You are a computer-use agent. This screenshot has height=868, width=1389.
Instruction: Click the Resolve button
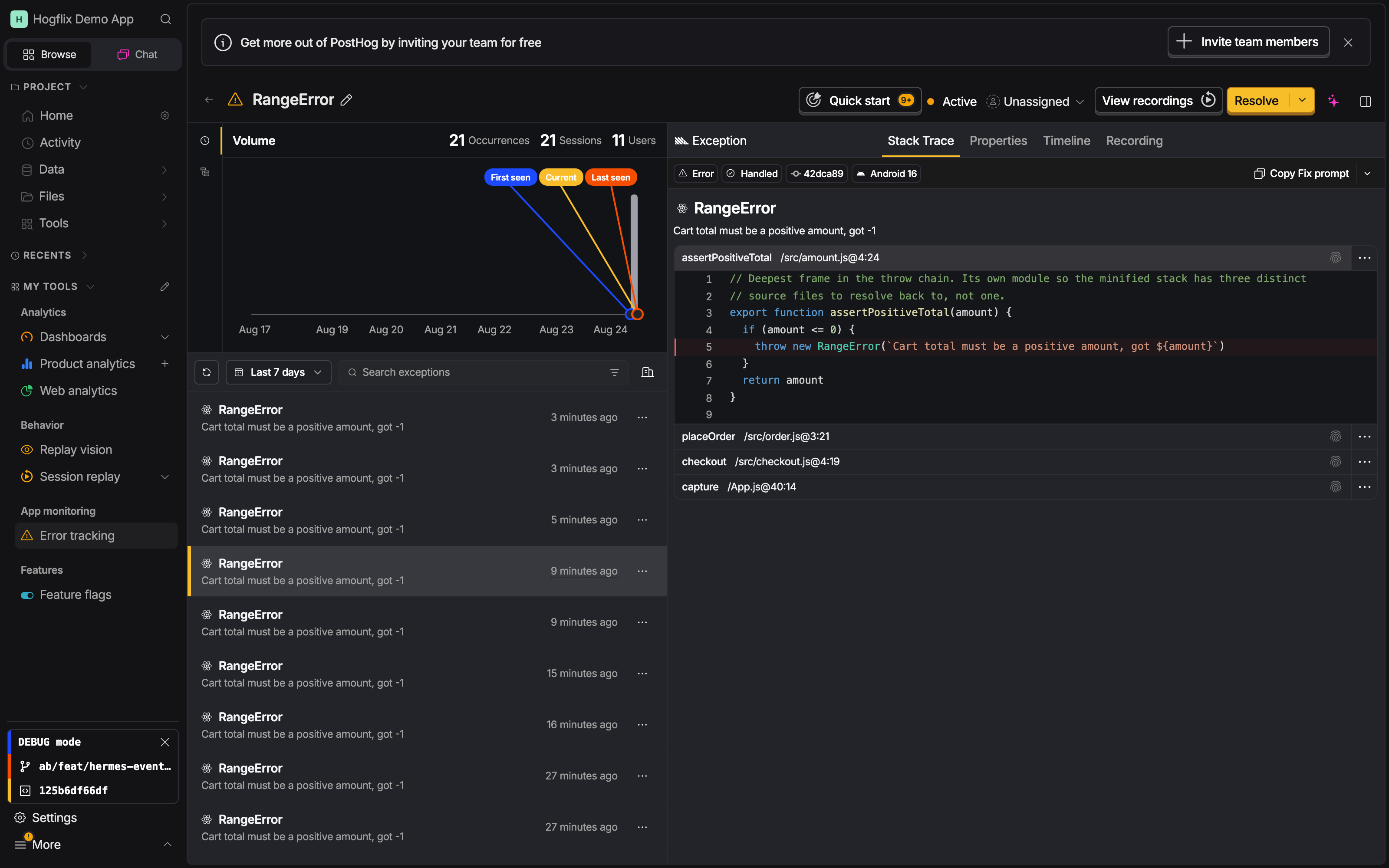click(x=1257, y=100)
